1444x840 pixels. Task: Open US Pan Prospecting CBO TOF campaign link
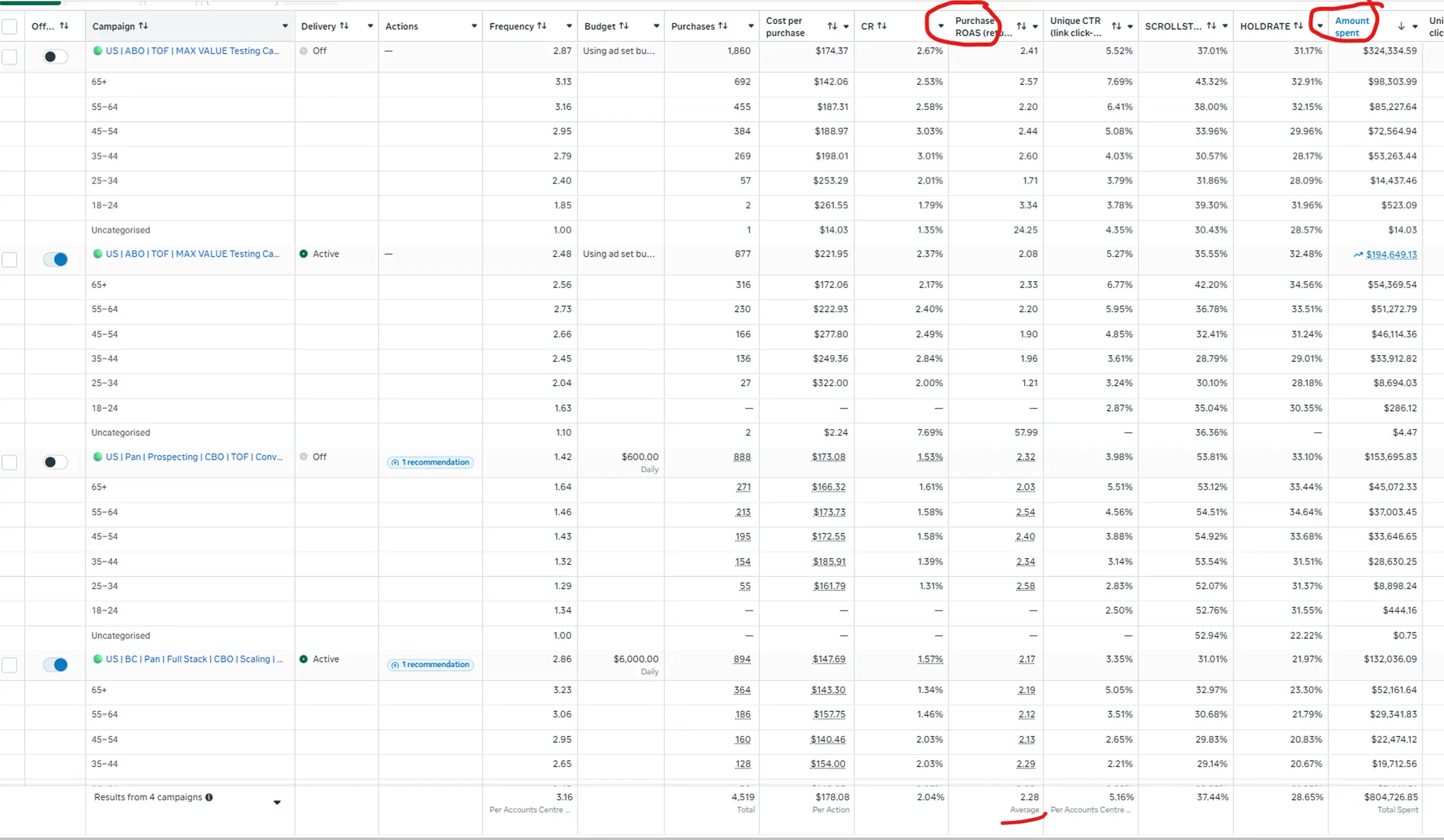point(194,457)
